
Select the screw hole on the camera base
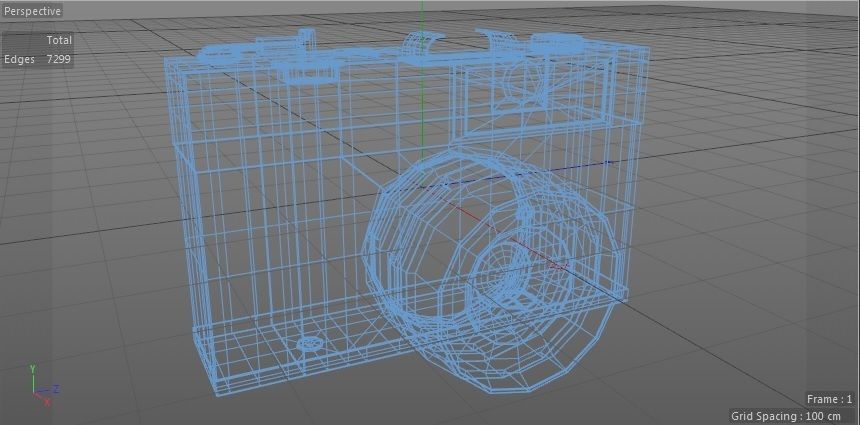(x=310, y=344)
